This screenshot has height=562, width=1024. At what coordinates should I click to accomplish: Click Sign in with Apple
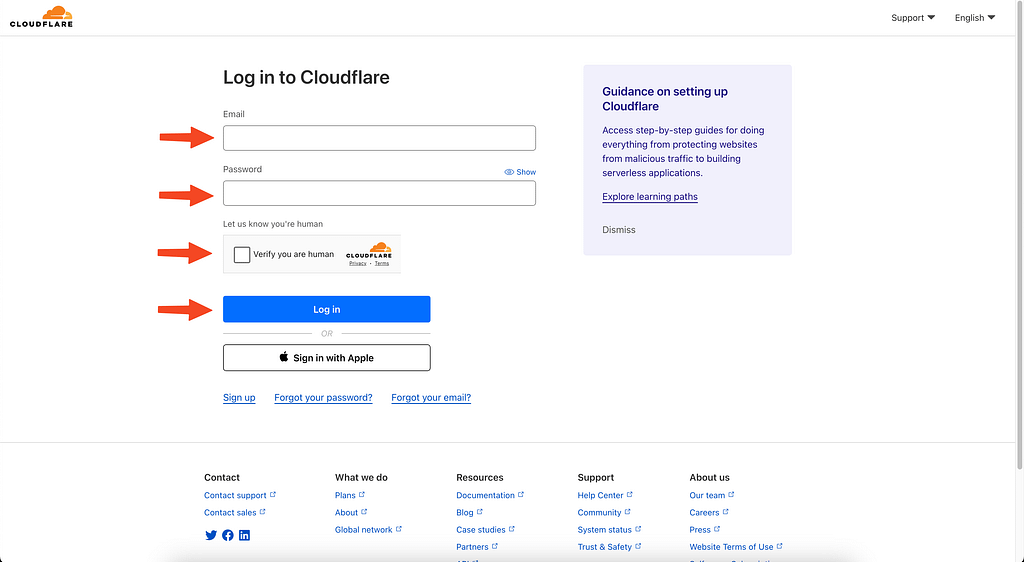(327, 358)
